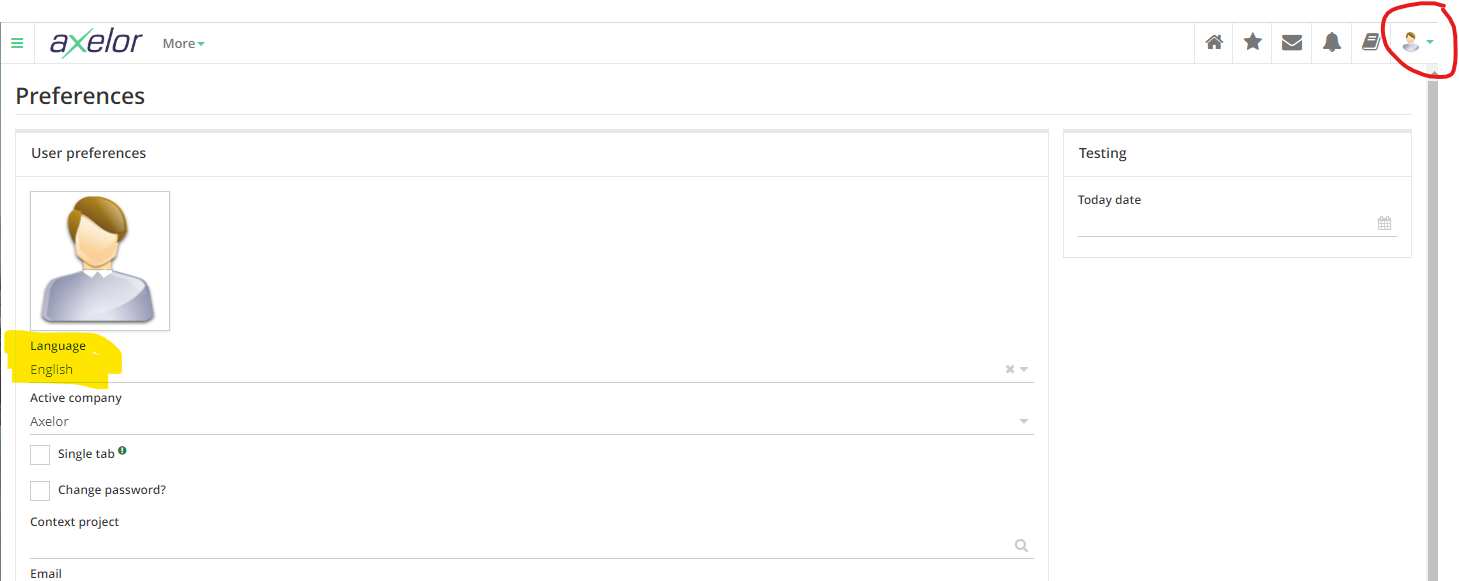1459x581 pixels.
Task: Click the Context project search icon
Action: (x=1021, y=545)
